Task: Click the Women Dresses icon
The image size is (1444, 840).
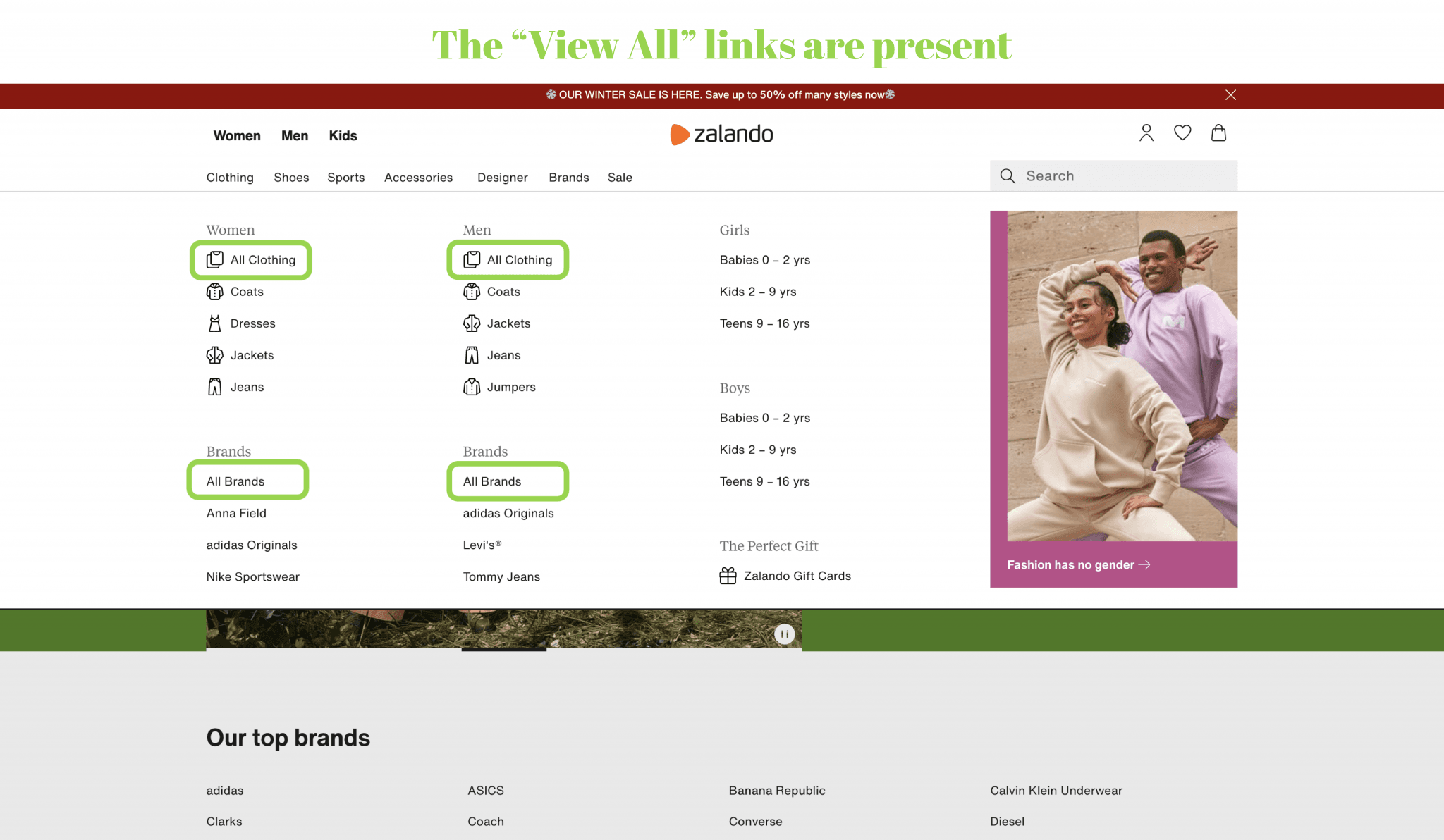Action: [x=215, y=323]
